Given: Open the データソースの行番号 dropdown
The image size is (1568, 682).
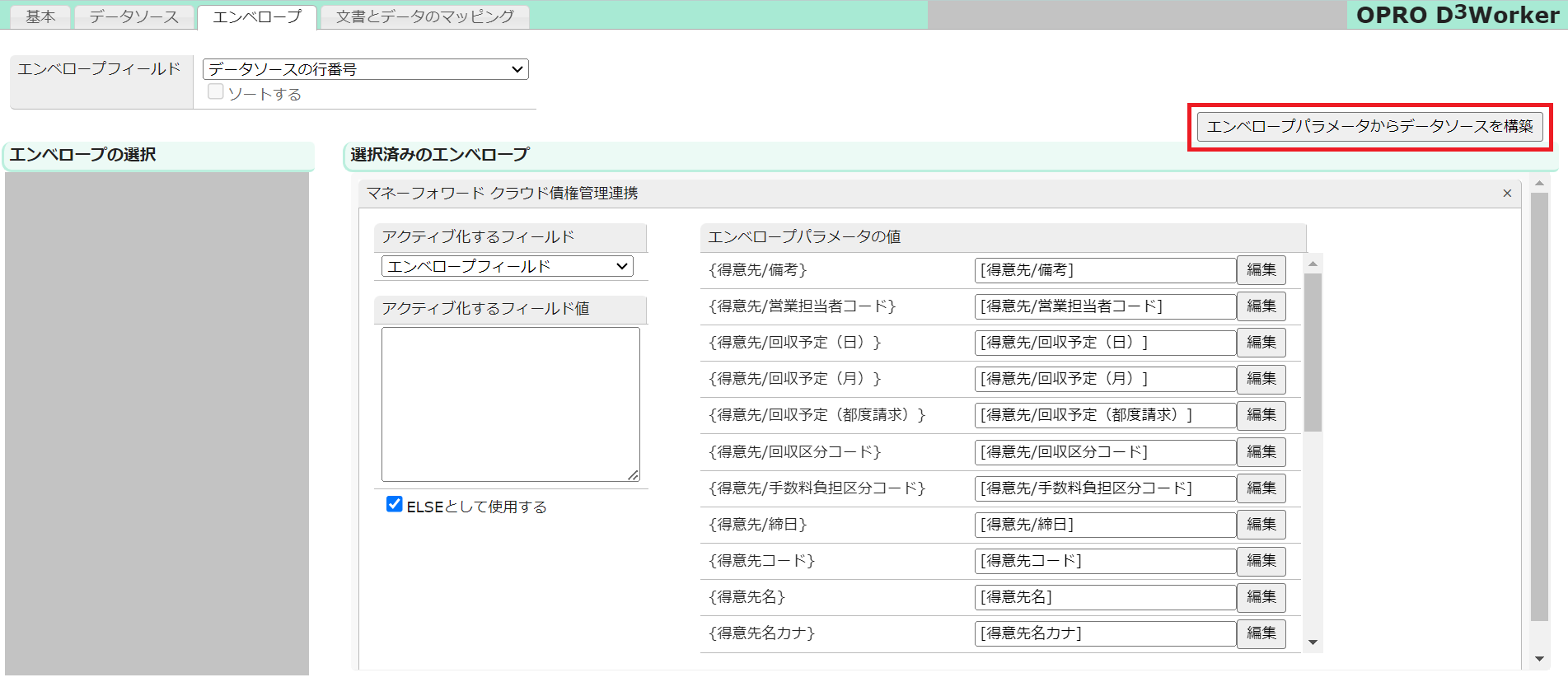Looking at the screenshot, I should click(365, 69).
